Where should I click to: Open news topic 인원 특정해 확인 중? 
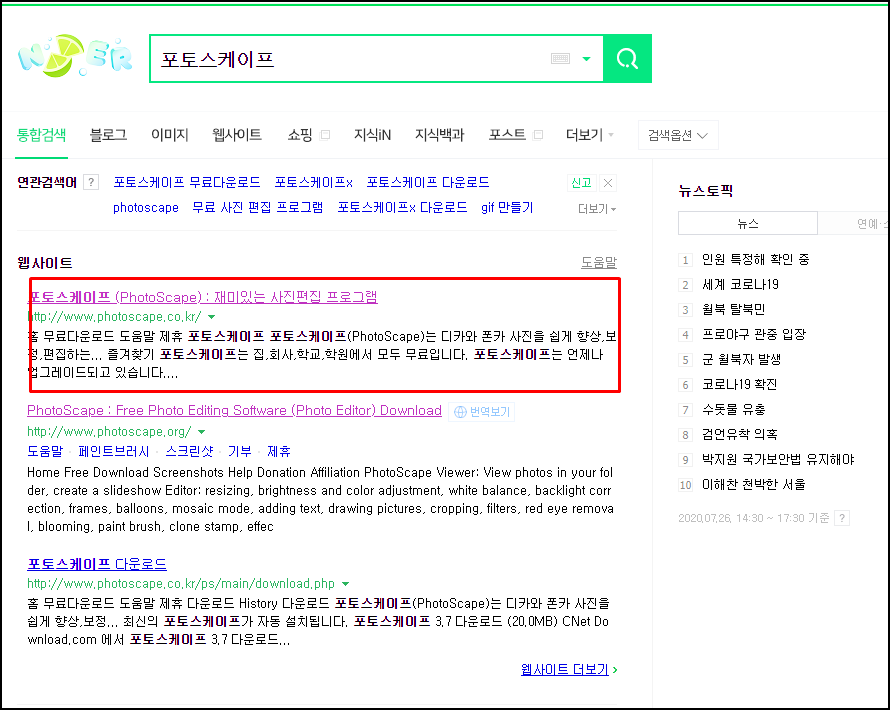point(755,259)
